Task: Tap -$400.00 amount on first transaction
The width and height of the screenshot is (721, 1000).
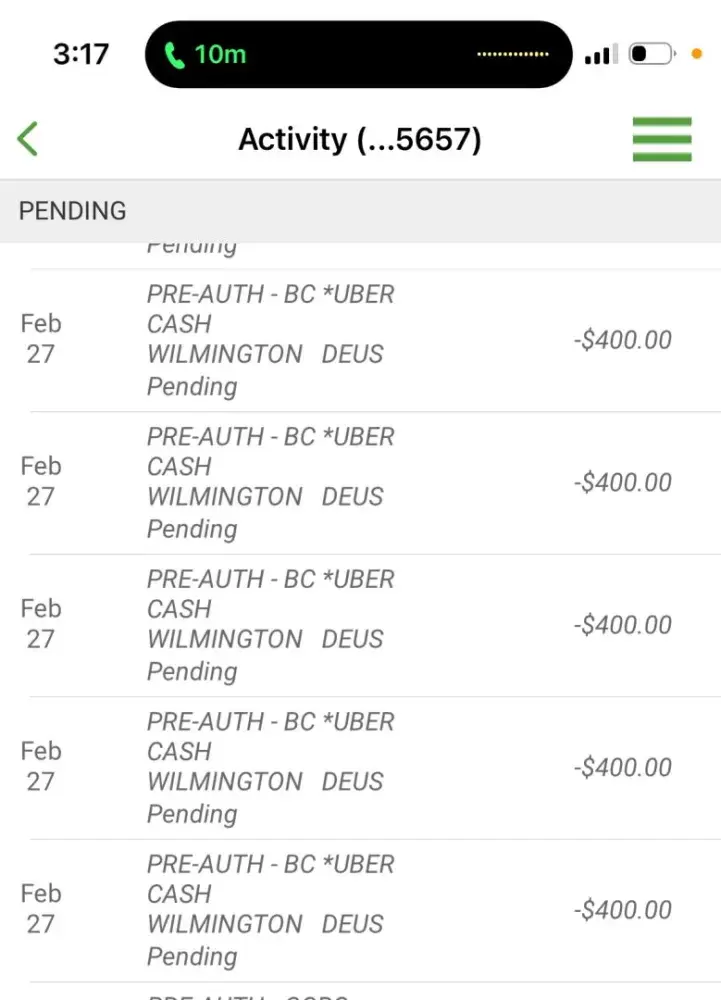Action: coord(623,340)
